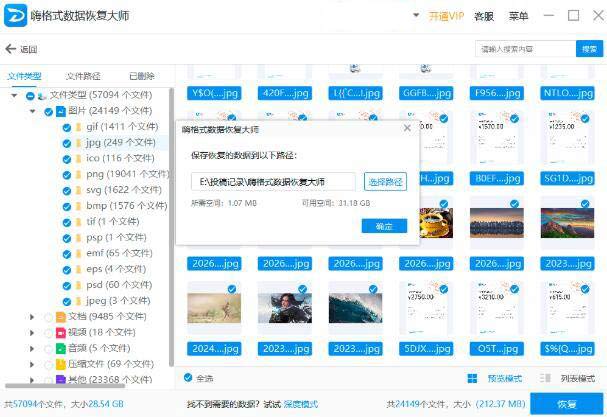The height and width of the screenshot is (417, 607).
Task: Uncheck gif folder checkbox
Action: tap(67, 128)
